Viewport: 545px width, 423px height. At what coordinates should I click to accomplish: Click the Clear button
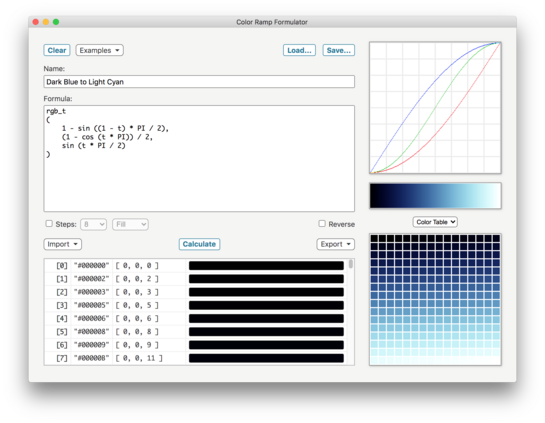[57, 50]
